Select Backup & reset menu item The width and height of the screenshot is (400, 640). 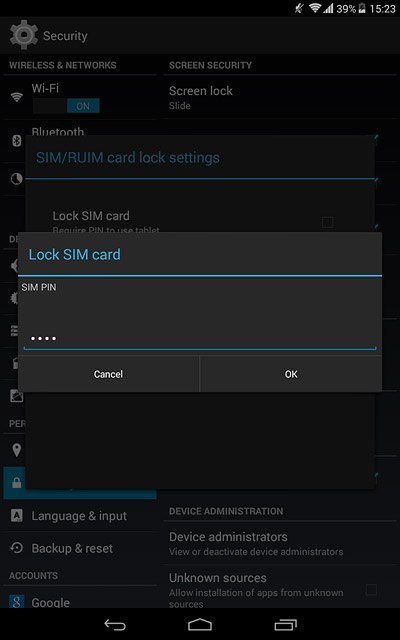tap(80, 548)
